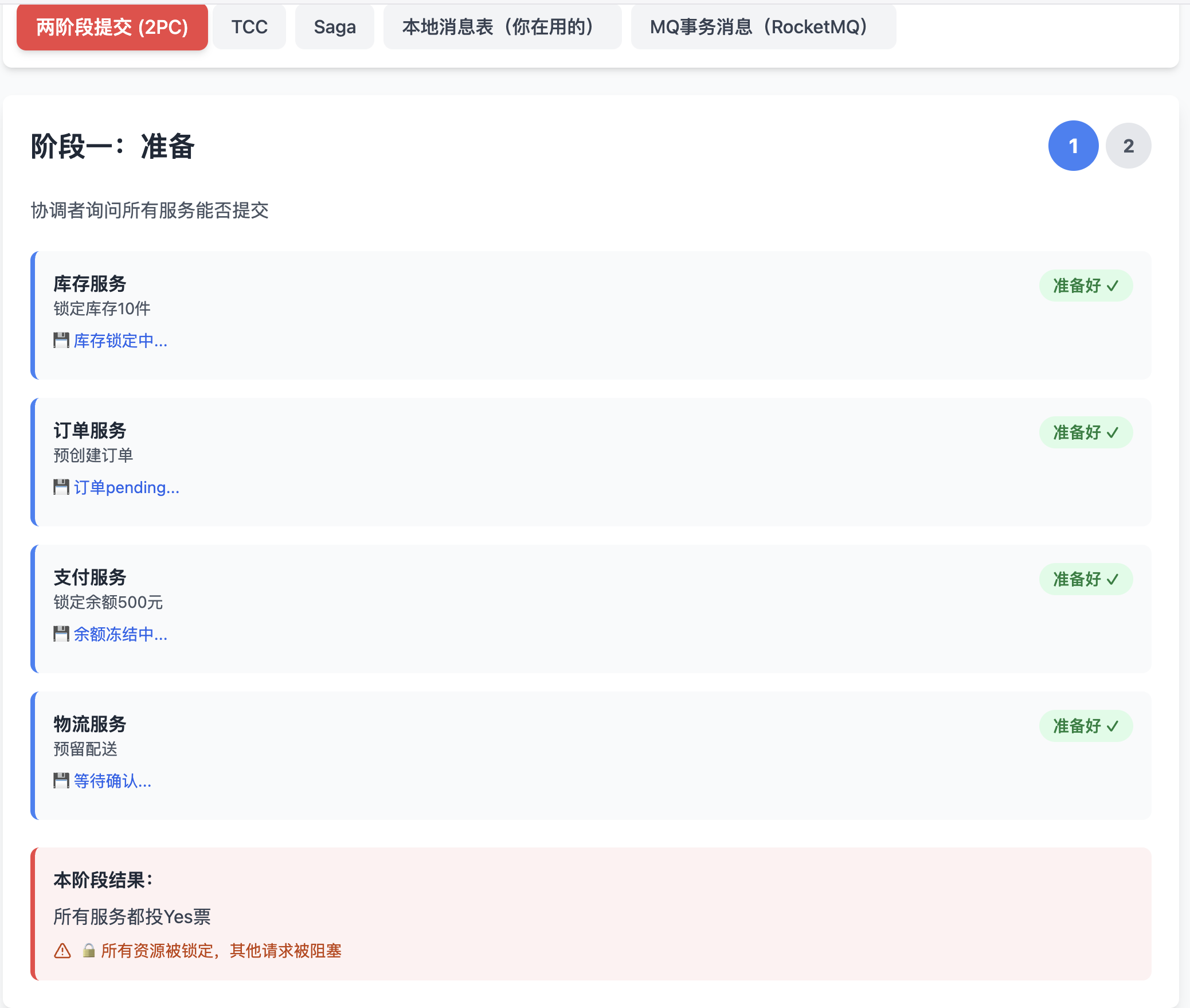Click floppy disk icon beside 等待确认
The width and height of the screenshot is (1190, 1008).
coord(61,781)
